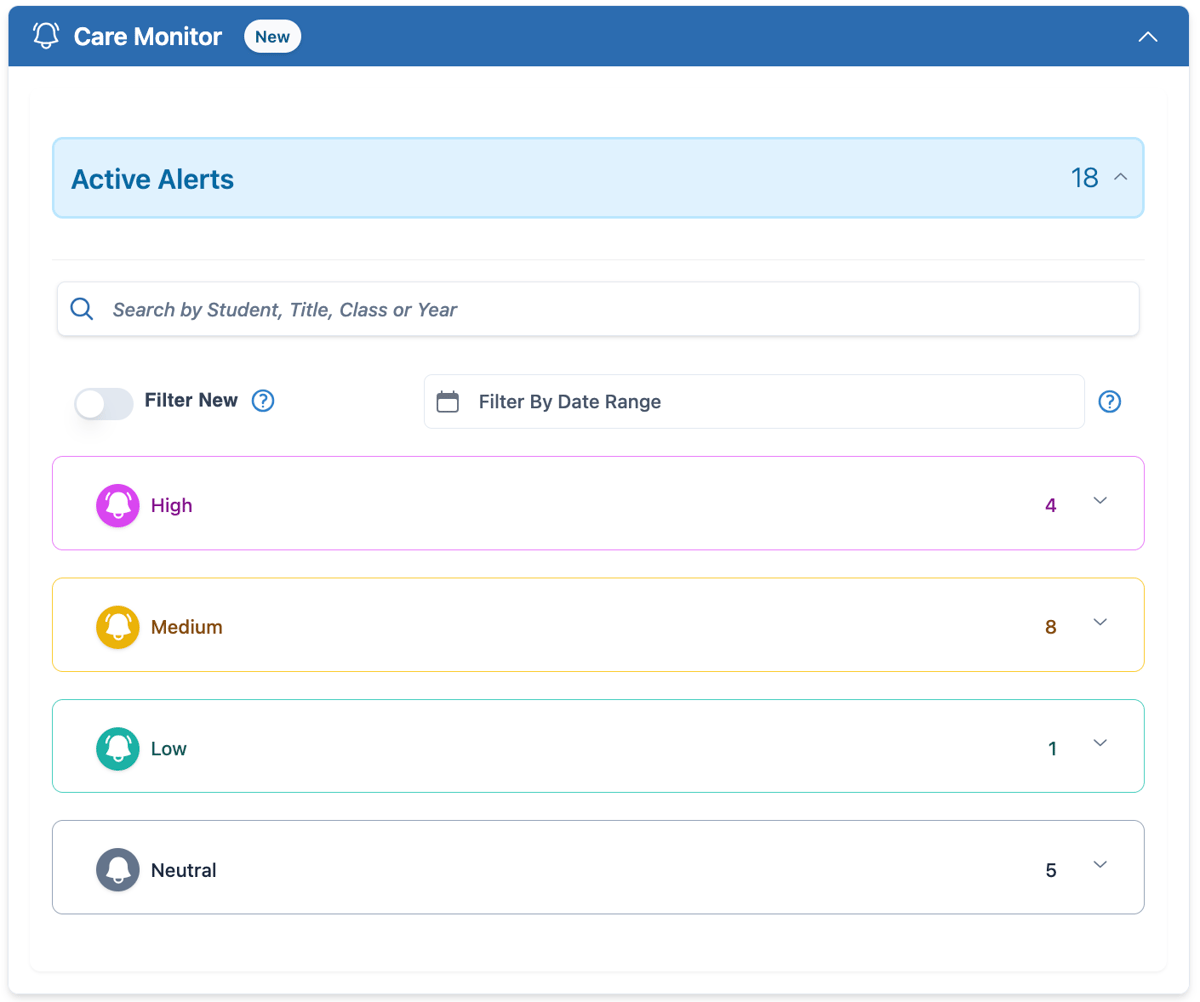The image size is (1200, 1002).
Task: Click the Care Monitor bell icon in header
Action: pos(44,36)
